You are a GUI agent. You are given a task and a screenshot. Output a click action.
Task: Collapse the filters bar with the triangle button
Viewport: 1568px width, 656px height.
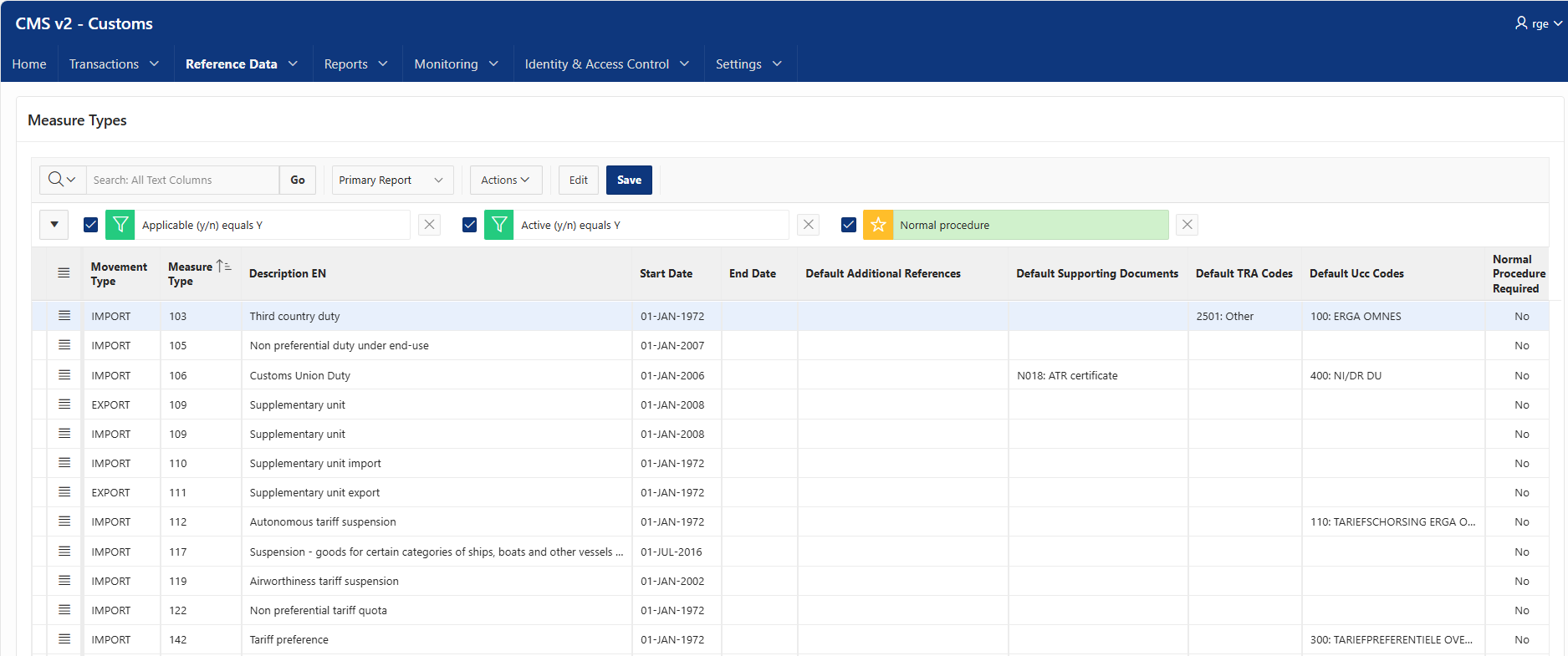click(54, 225)
